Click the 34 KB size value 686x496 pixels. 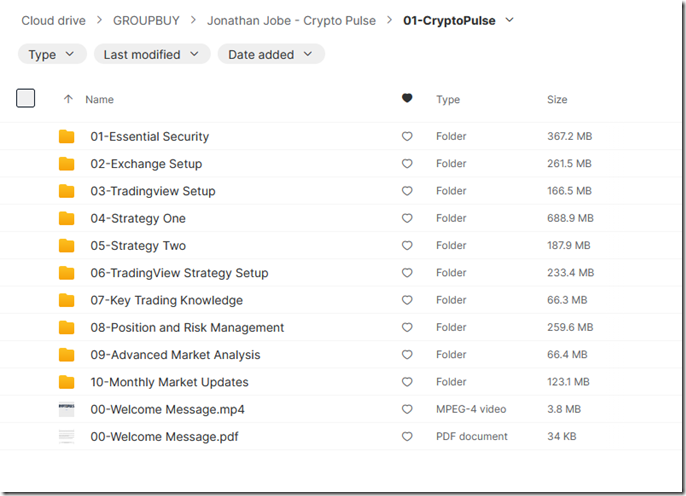pyautogui.click(x=561, y=437)
